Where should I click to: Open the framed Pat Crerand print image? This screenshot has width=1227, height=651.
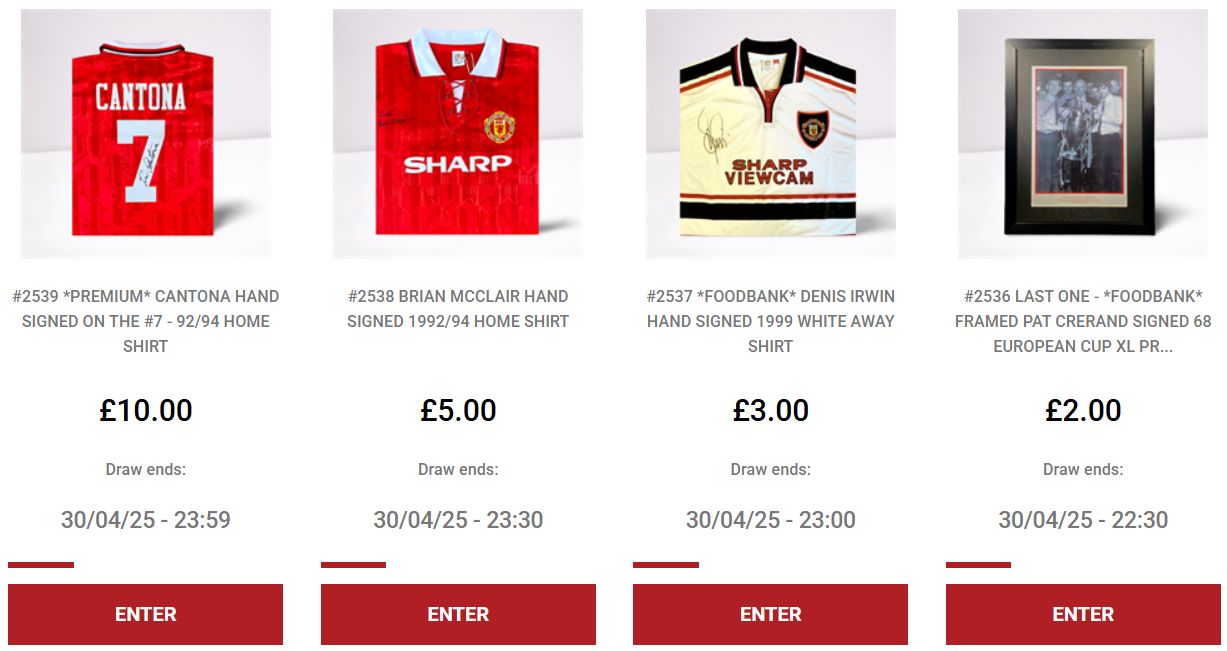tap(1083, 134)
